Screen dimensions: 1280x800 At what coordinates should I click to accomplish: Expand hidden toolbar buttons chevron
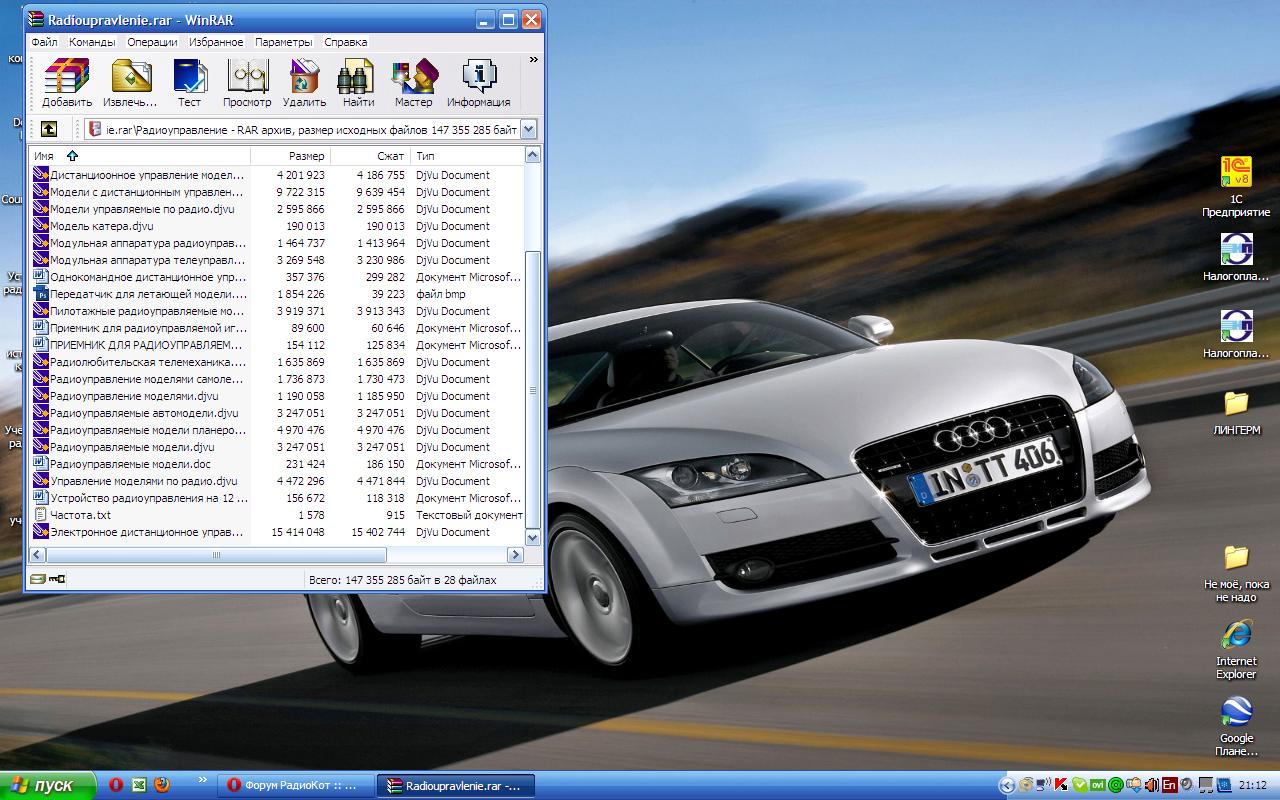click(x=533, y=60)
